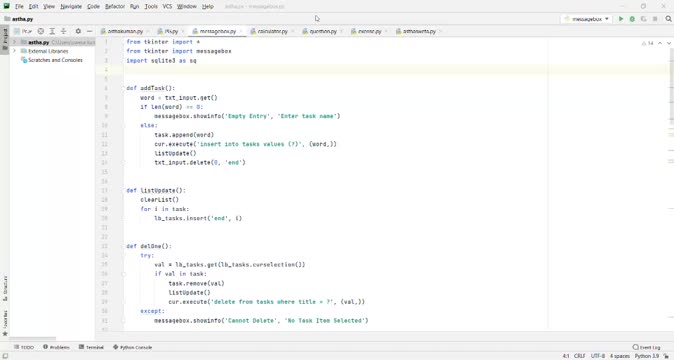
Task: Start debugging with the green bug icon
Action: point(632,19)
